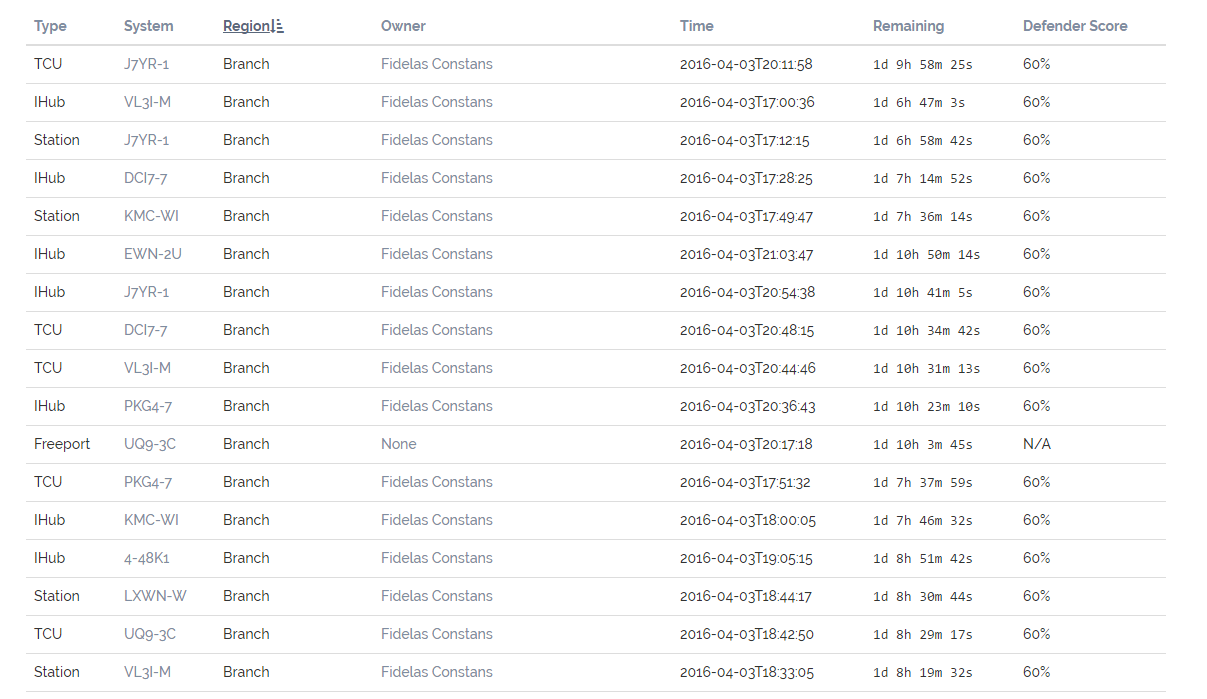The image size is (1207, 699).
Task: Open UQ9-3C in the Freeport row
Action: coord(150,444)
